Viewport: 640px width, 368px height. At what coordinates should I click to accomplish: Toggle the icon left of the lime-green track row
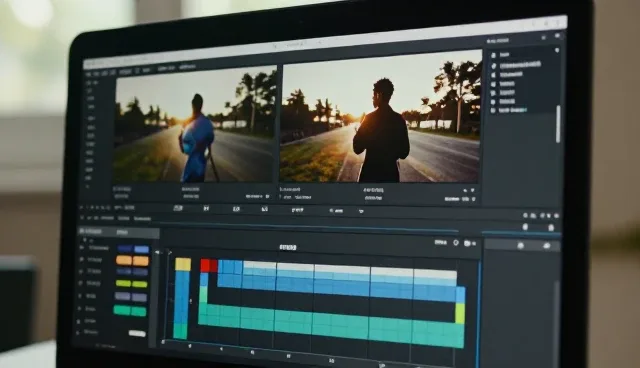pos(80,283)
